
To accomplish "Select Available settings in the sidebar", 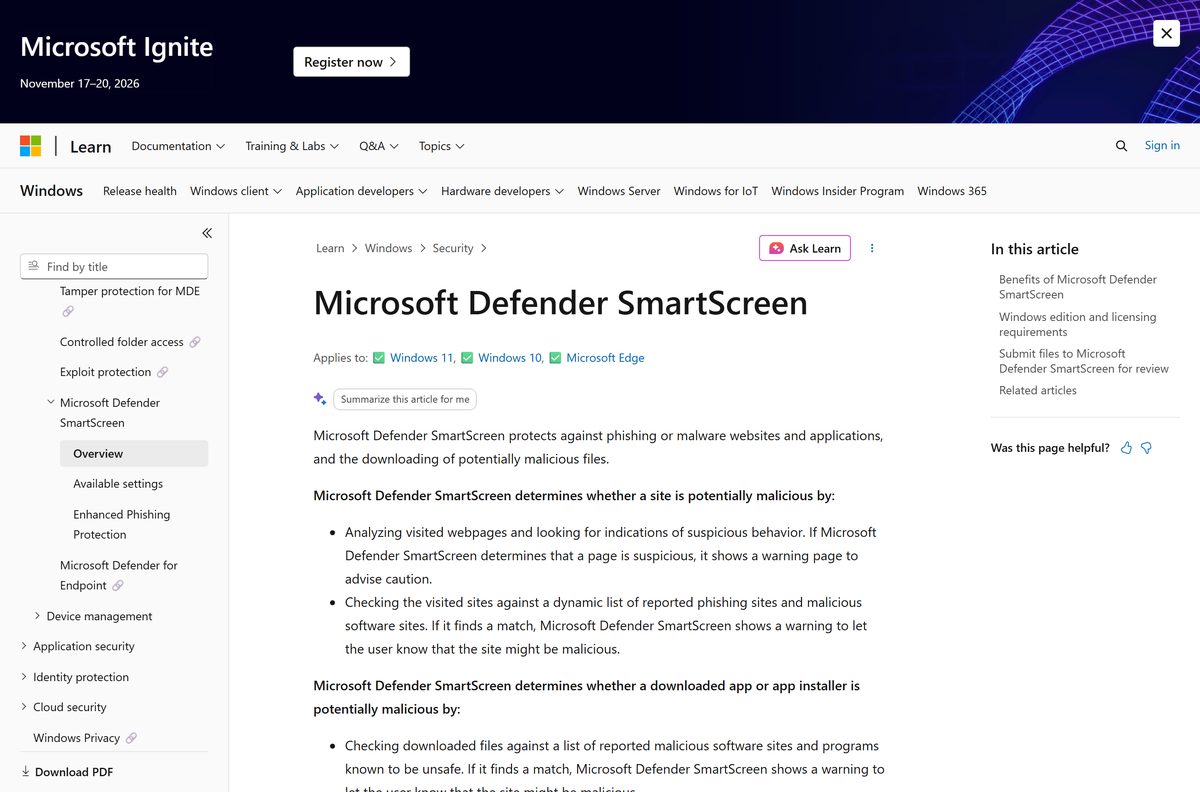I will click(118, 484).
